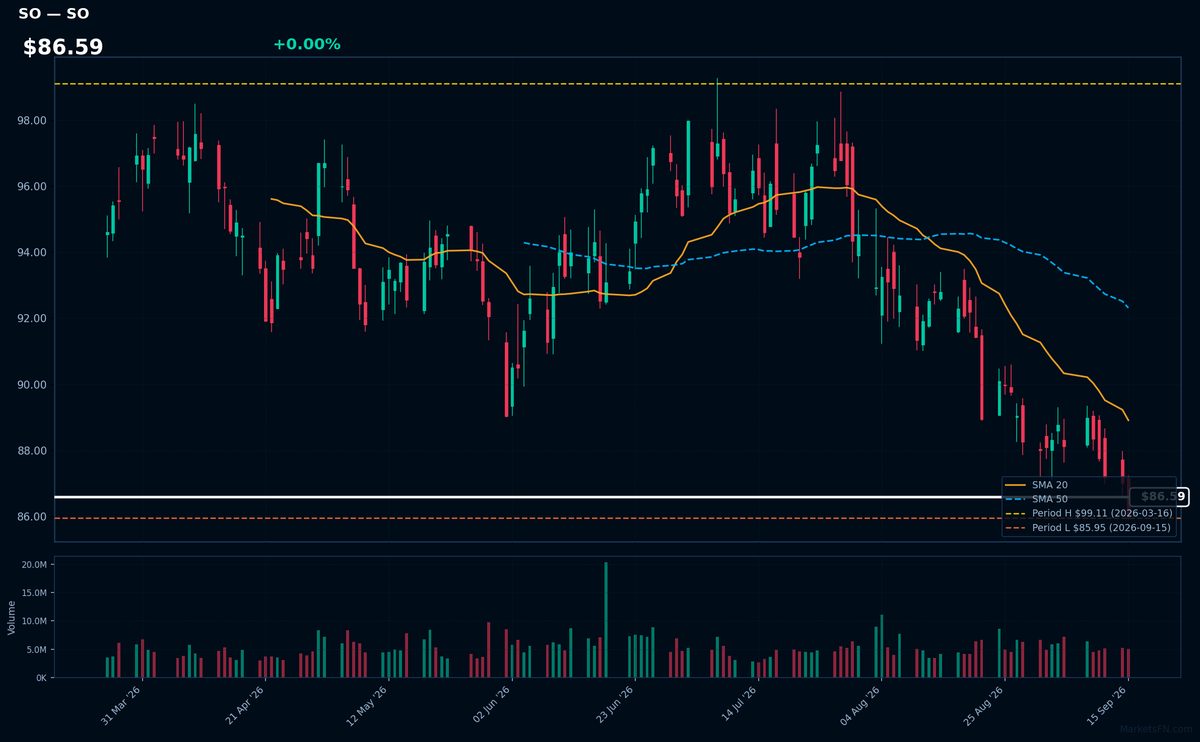Viewport: 1200px width, 742px height.
Task: Click the 88.00 price axis label
Action: pos(31,451)
